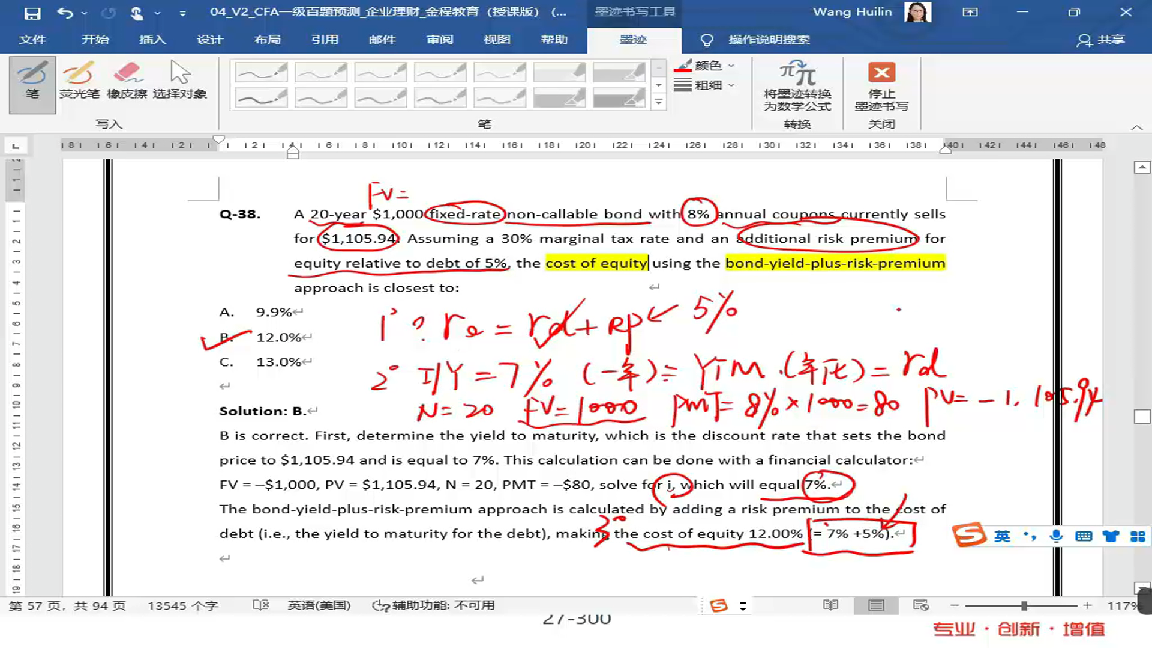Switch to Read Mode view in status bar

tap(830, 605)
